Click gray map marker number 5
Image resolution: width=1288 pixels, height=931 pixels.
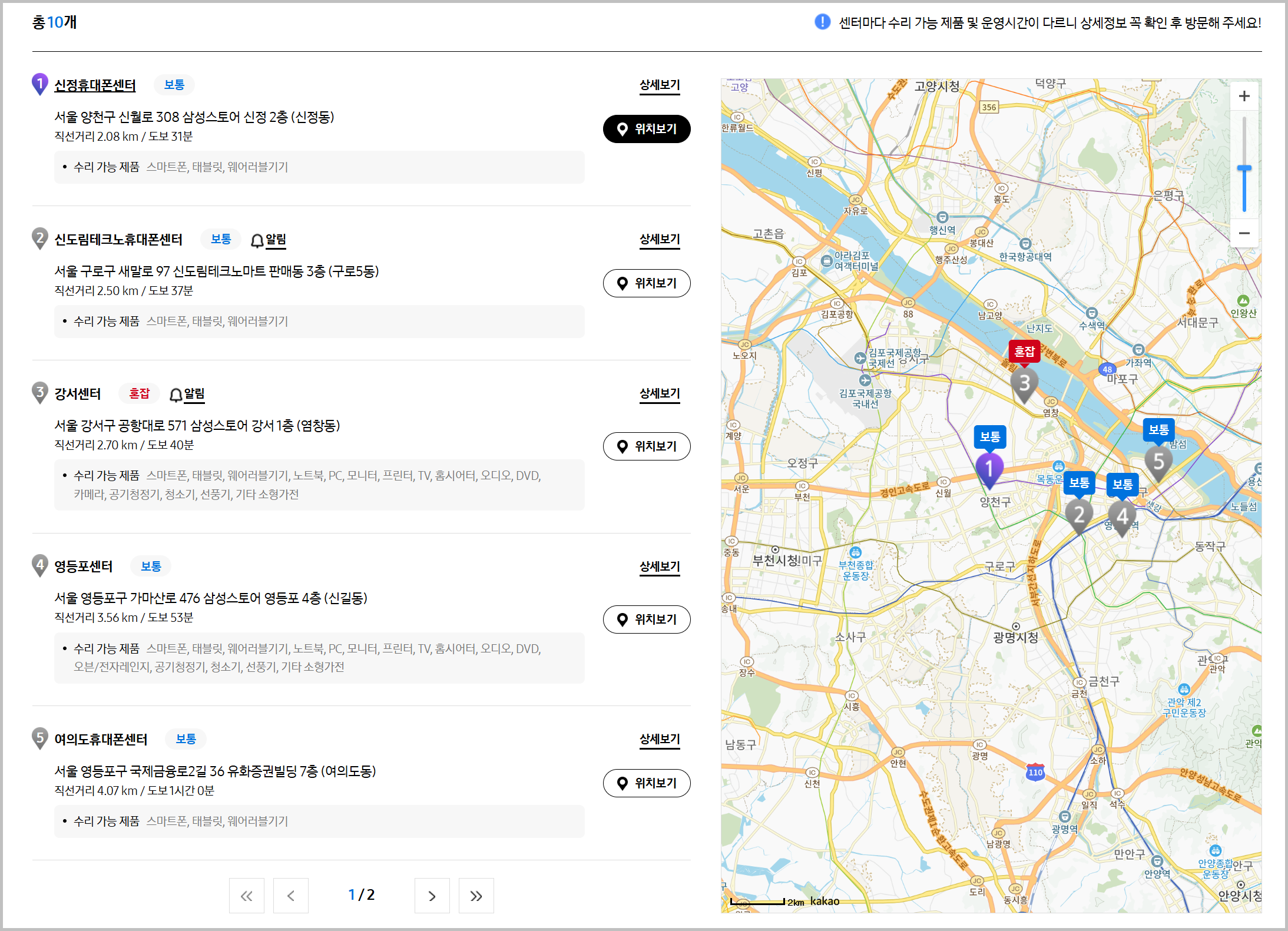pos(1158,461)
